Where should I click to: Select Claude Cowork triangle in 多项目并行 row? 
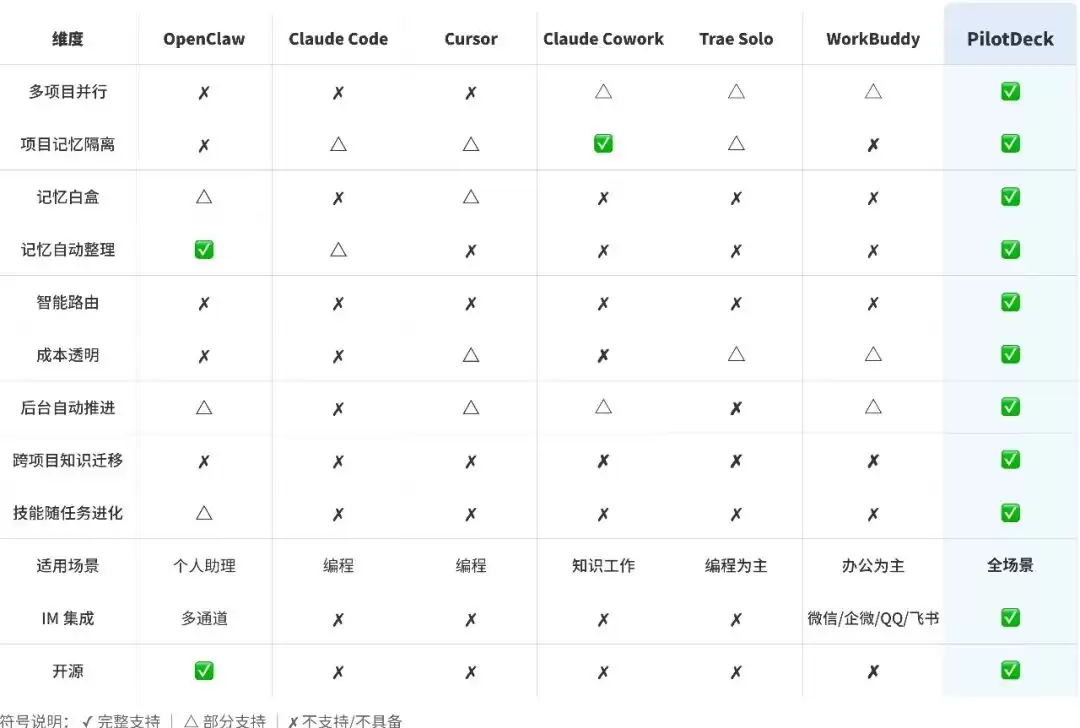(603, 91)
